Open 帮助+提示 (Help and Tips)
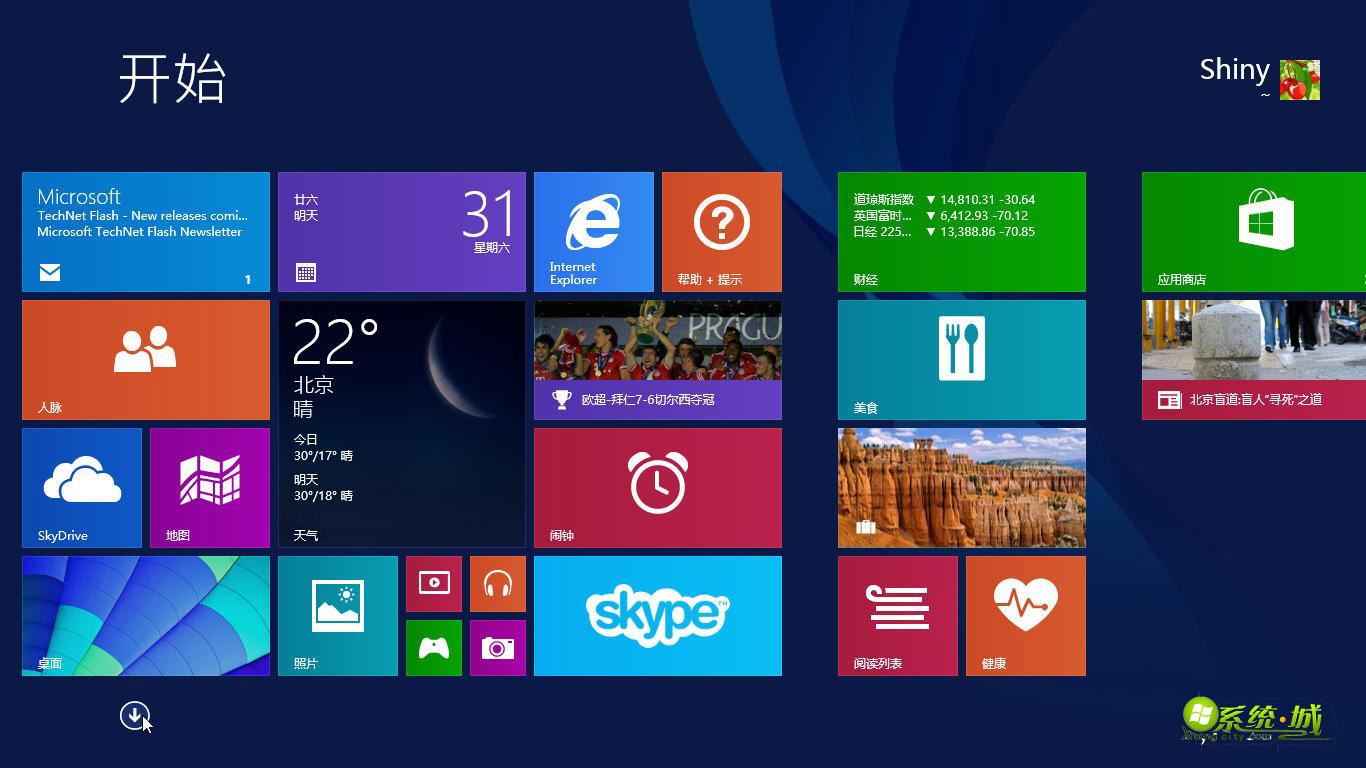 pos(721,231)
